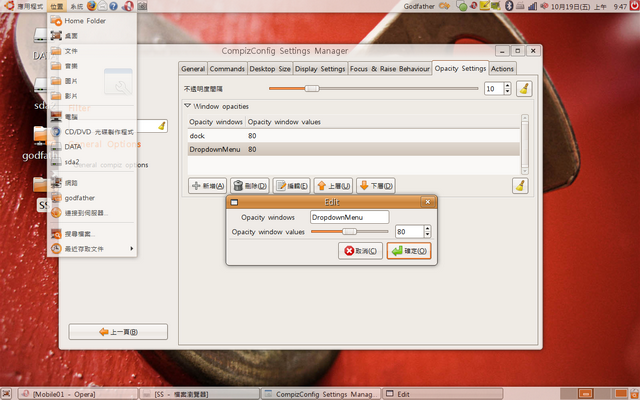Increase Opacity window values spinner in Edit dialog

click(427, 229)
